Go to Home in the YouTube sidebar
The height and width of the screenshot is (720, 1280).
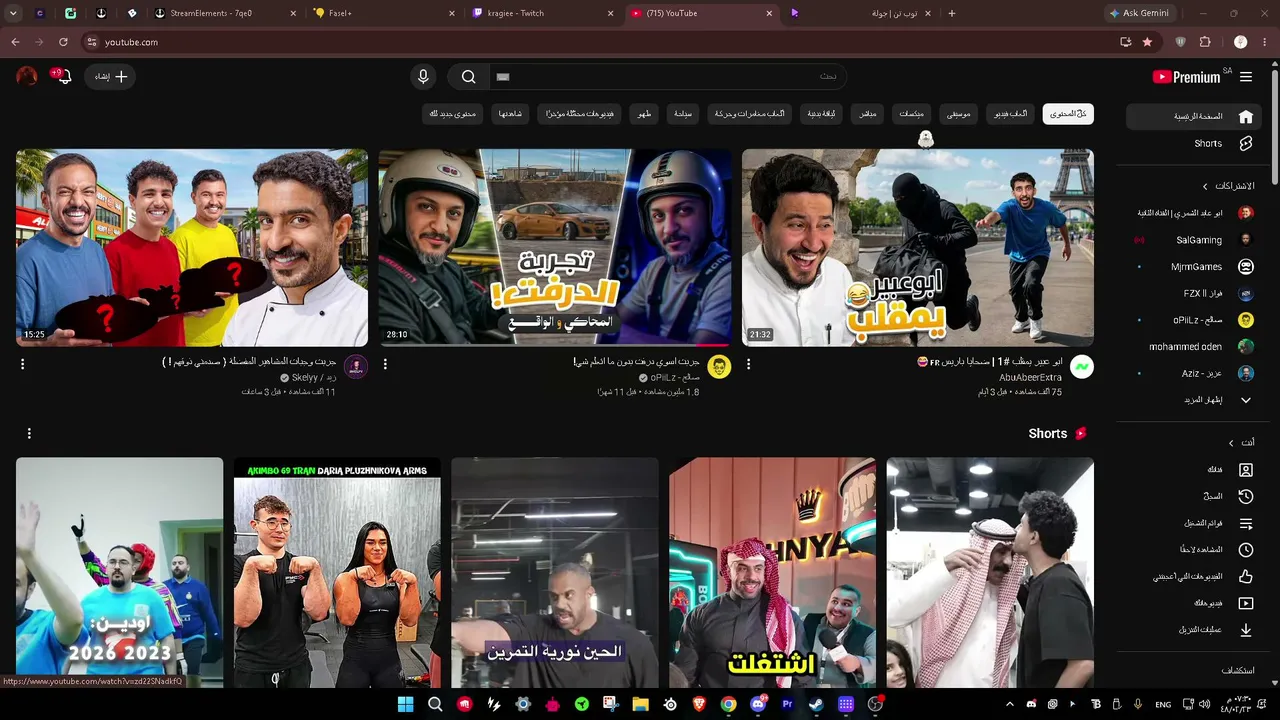coord(1196,116)
